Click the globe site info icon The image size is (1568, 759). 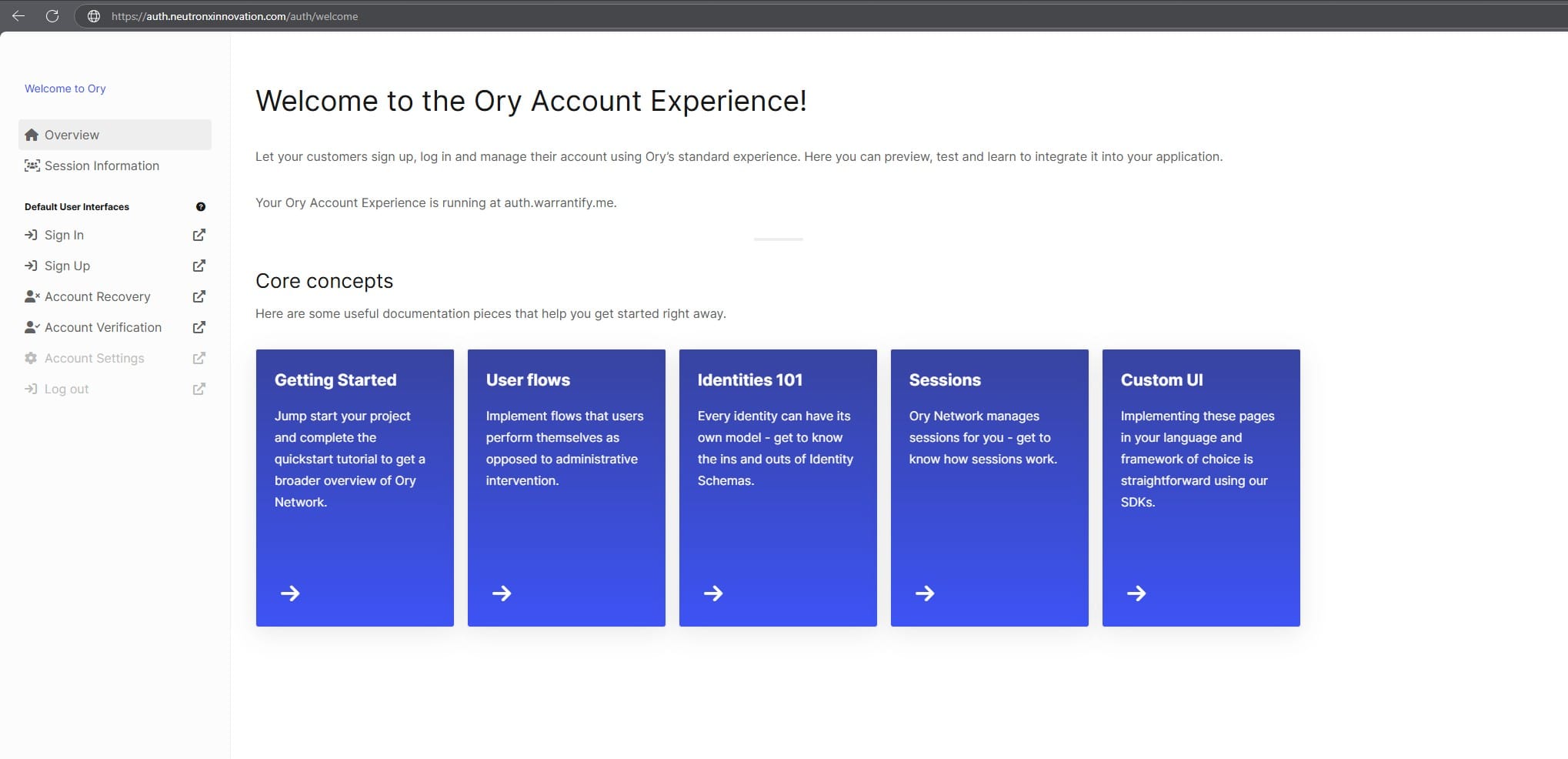tap(94, 16)
